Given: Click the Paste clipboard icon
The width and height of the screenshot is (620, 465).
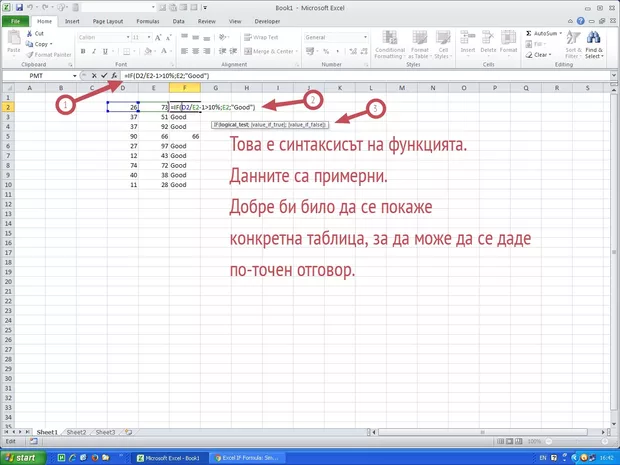Looking at the screenshot, I should pos(13,38).
